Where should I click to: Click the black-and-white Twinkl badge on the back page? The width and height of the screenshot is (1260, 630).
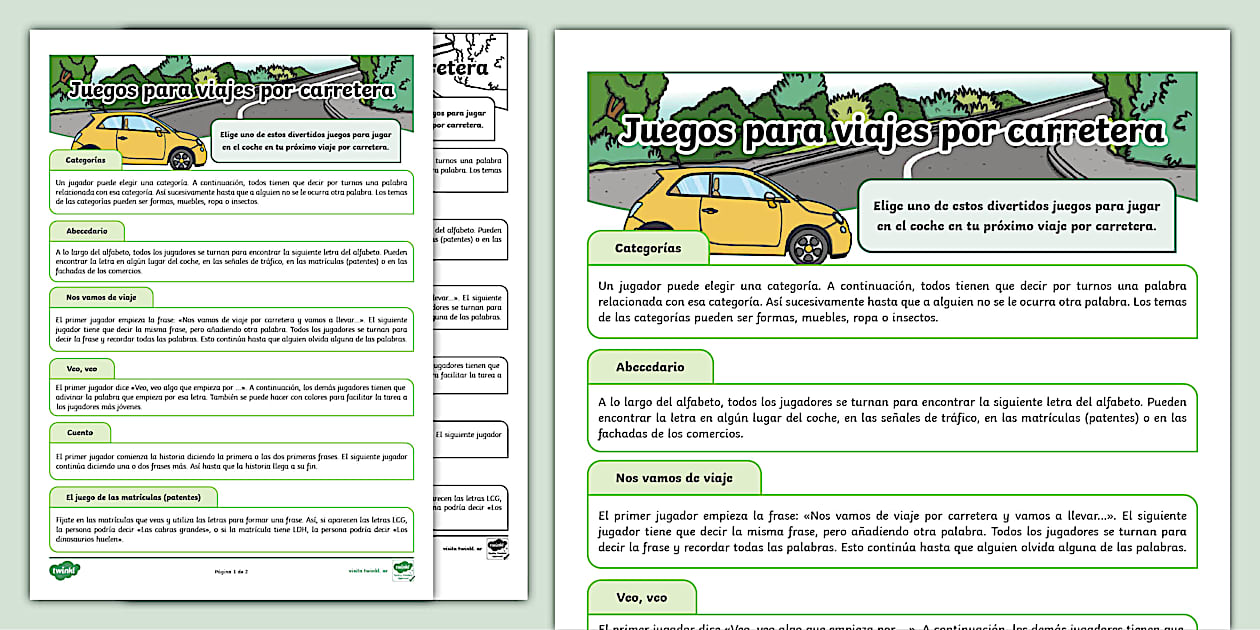coord(497,548)
